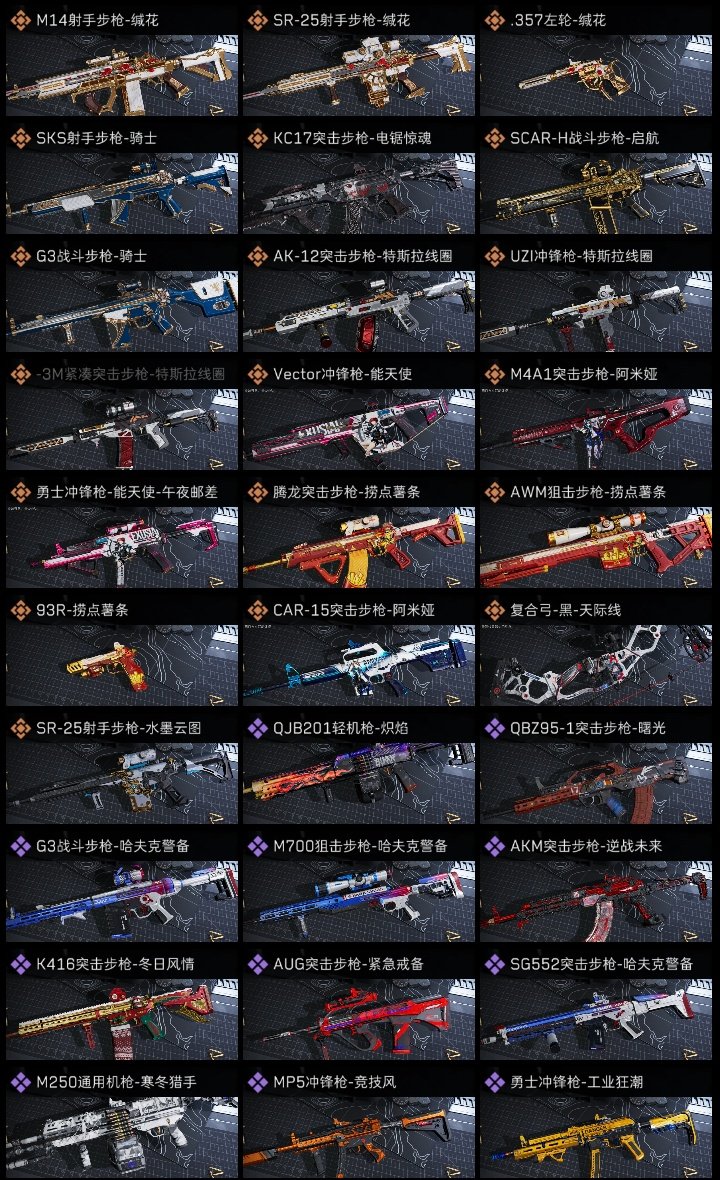This screenshot has height=1180, width=720.
Task: Select the AWM狙击步枪-捞点薯条 weapon thumbnail
Action: (596, 548)
